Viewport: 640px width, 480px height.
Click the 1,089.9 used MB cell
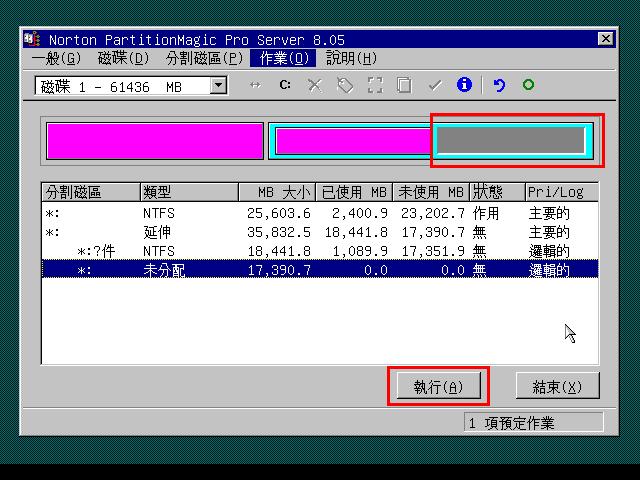click(360, 251)
